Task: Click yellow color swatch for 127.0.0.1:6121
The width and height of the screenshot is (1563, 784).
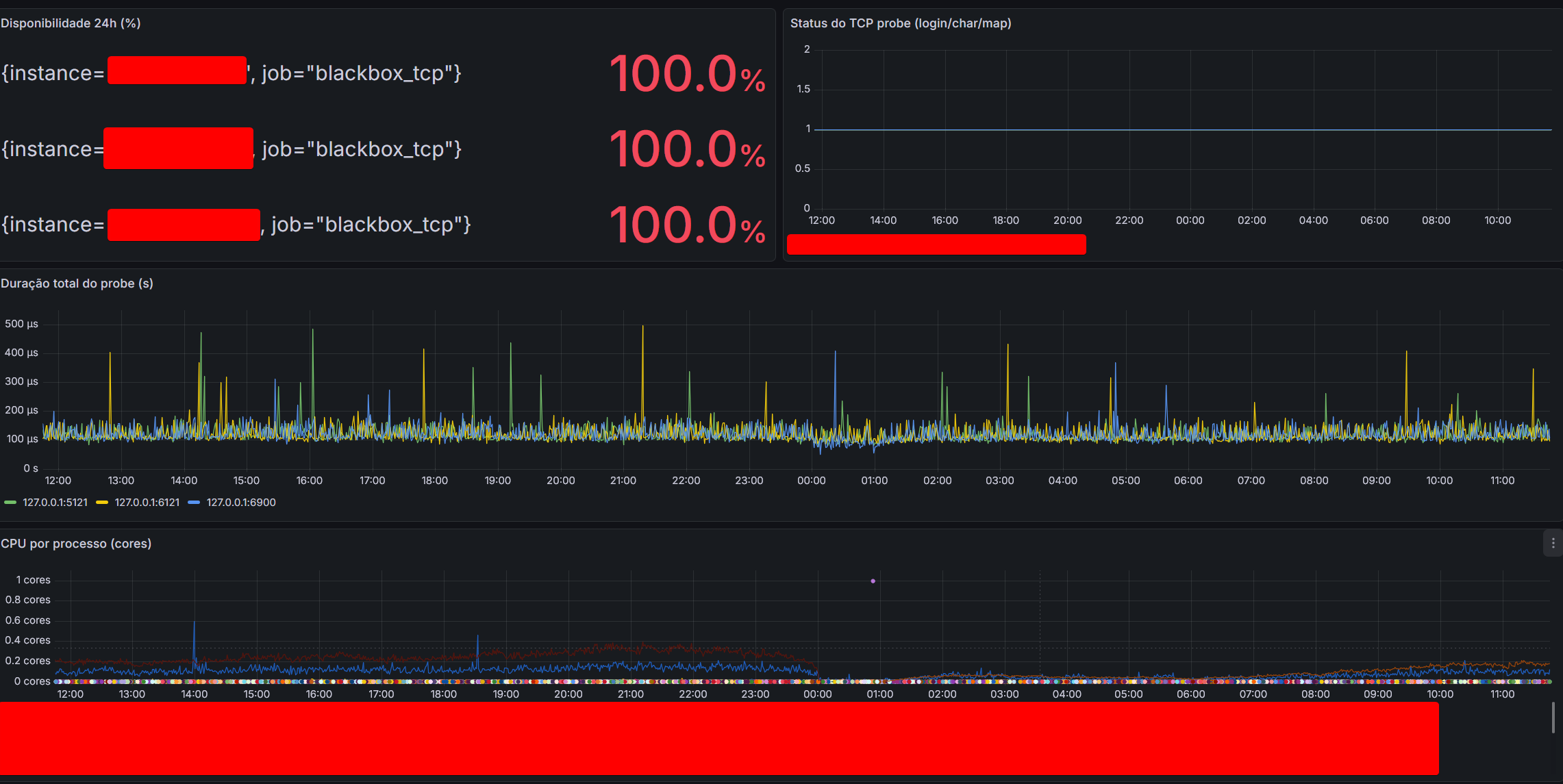Action: (102, 503)
